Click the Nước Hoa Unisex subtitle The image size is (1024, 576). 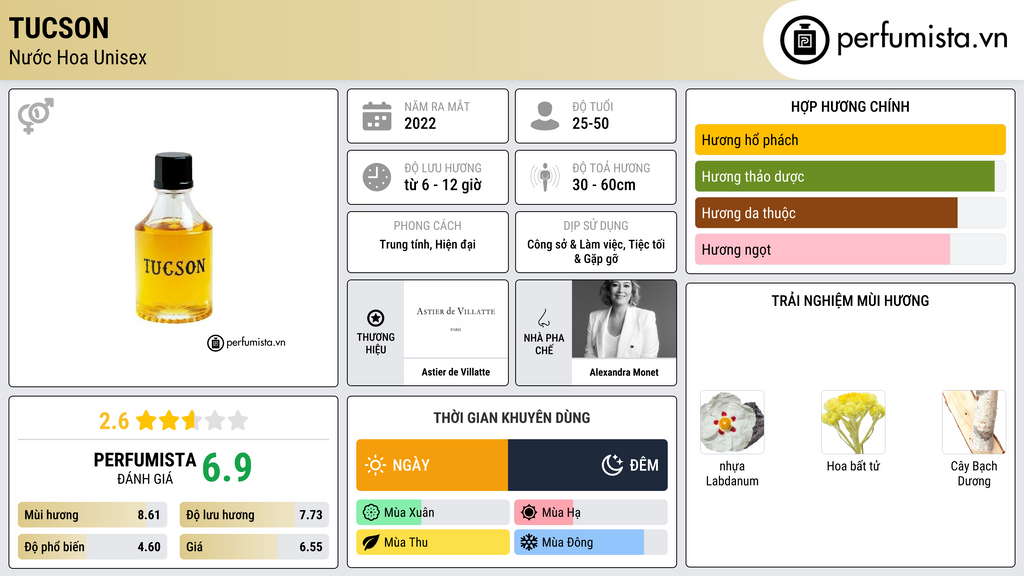click(x=78, y=57)
